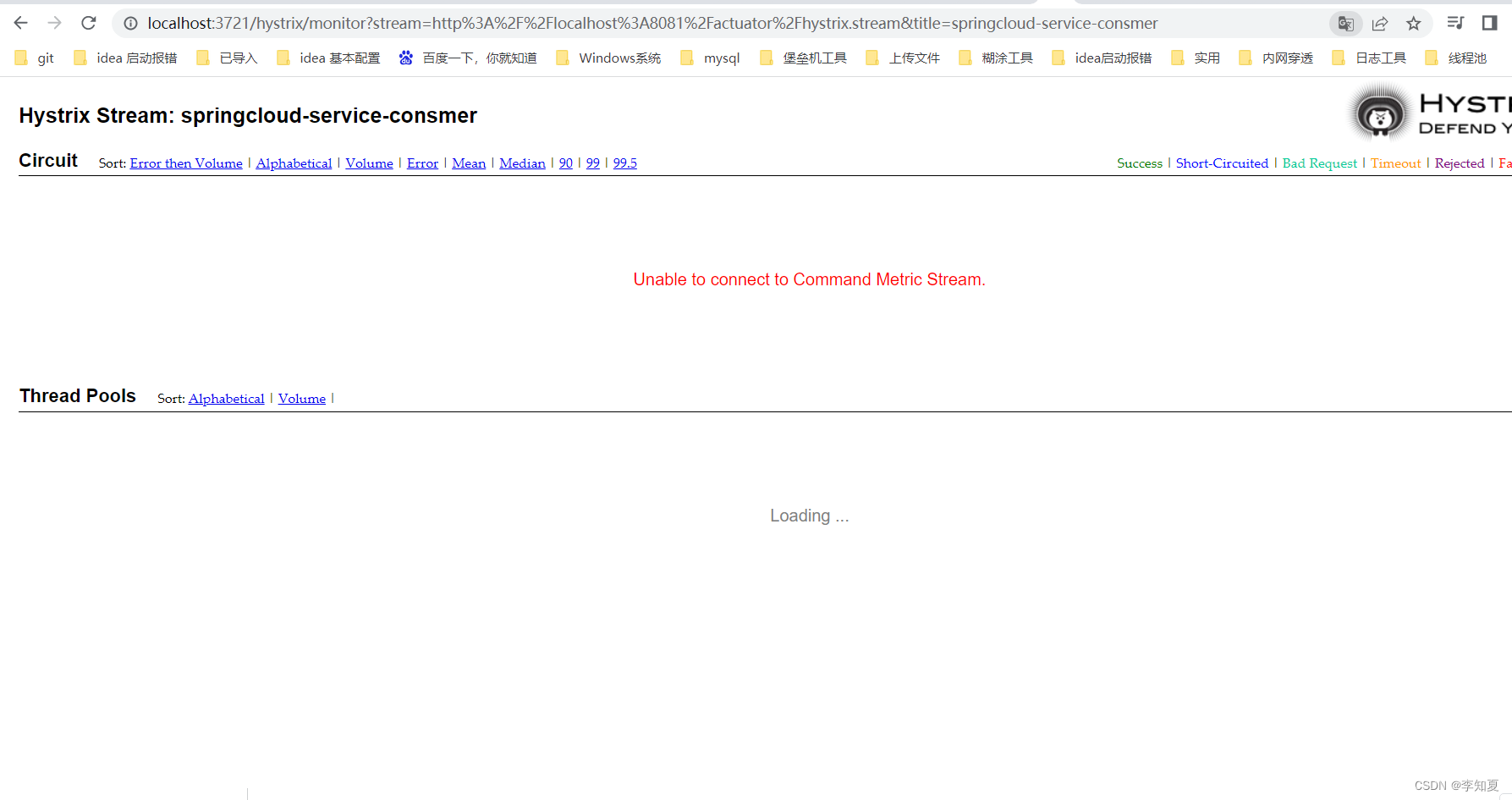Click the Rejected legend label
This screenshot has height=800, width=1512.
(1460, 163)
